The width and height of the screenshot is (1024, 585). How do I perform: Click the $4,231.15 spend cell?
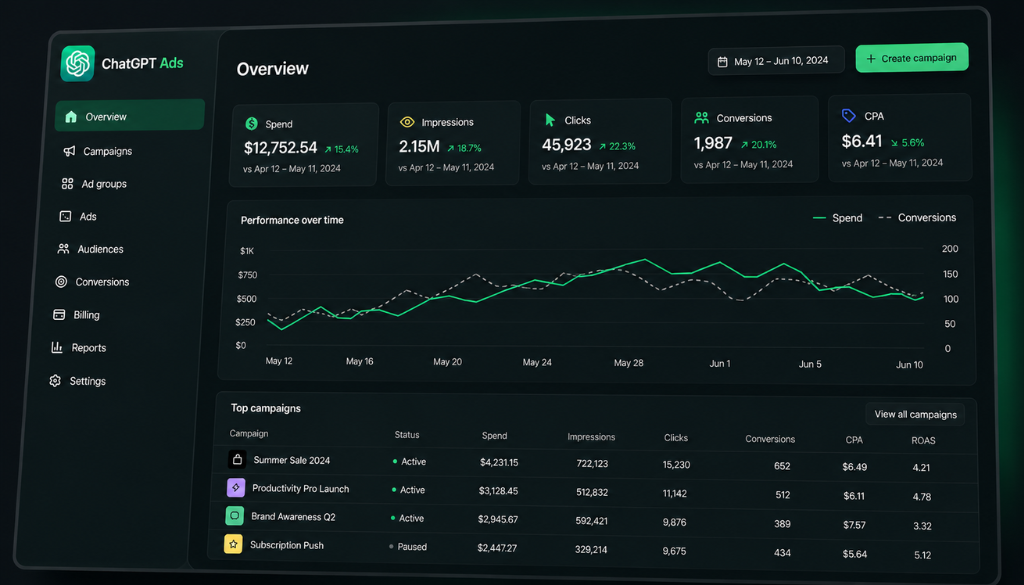[499, 462]
